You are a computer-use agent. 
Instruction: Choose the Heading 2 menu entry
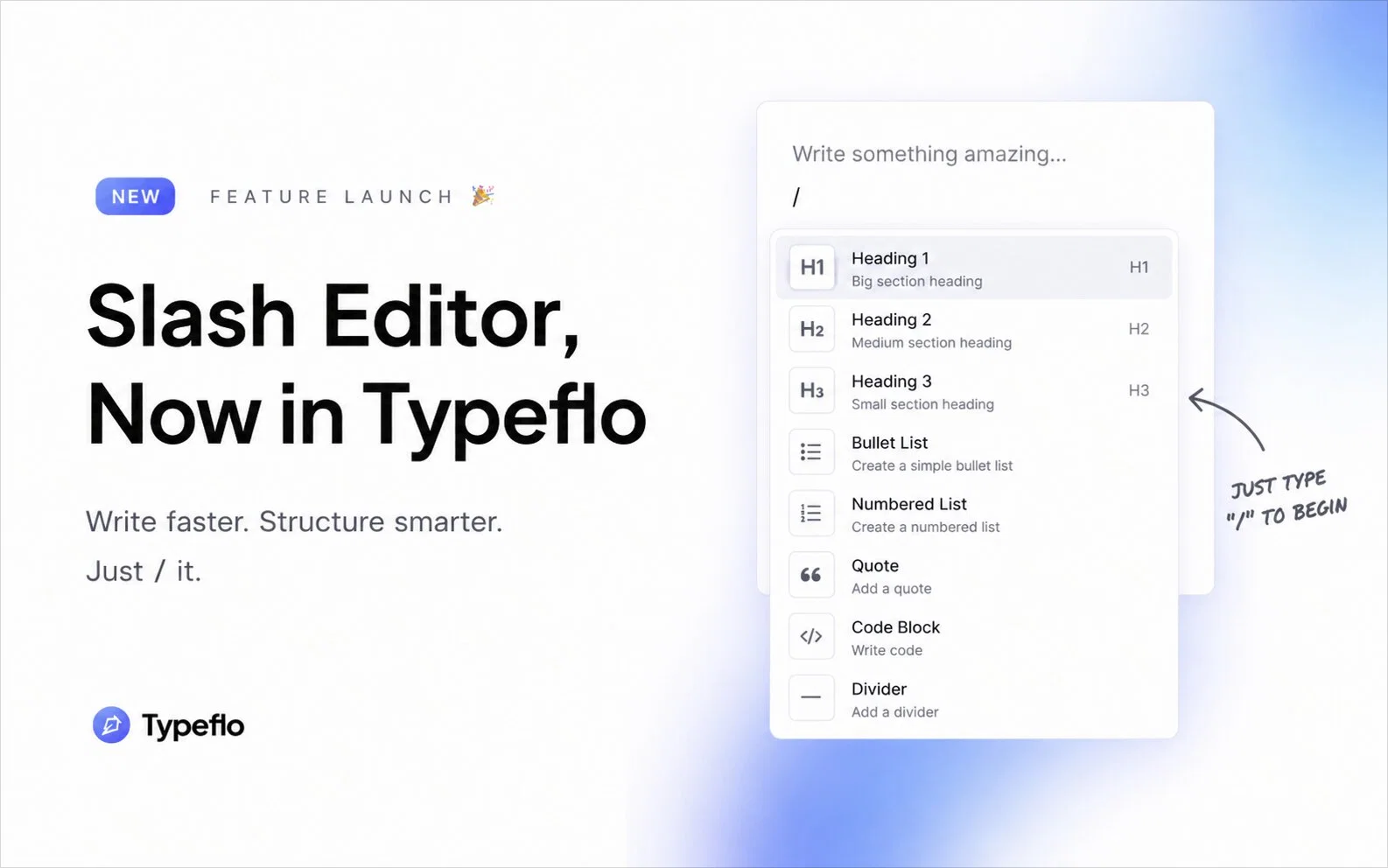[x=973, y=329]
